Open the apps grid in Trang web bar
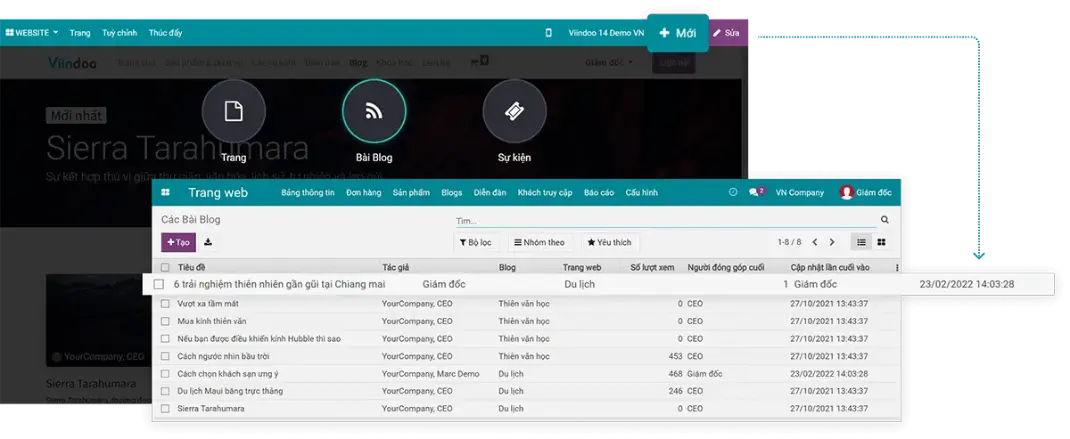This screenshot has width=1070, height=439. pos(166,193)
